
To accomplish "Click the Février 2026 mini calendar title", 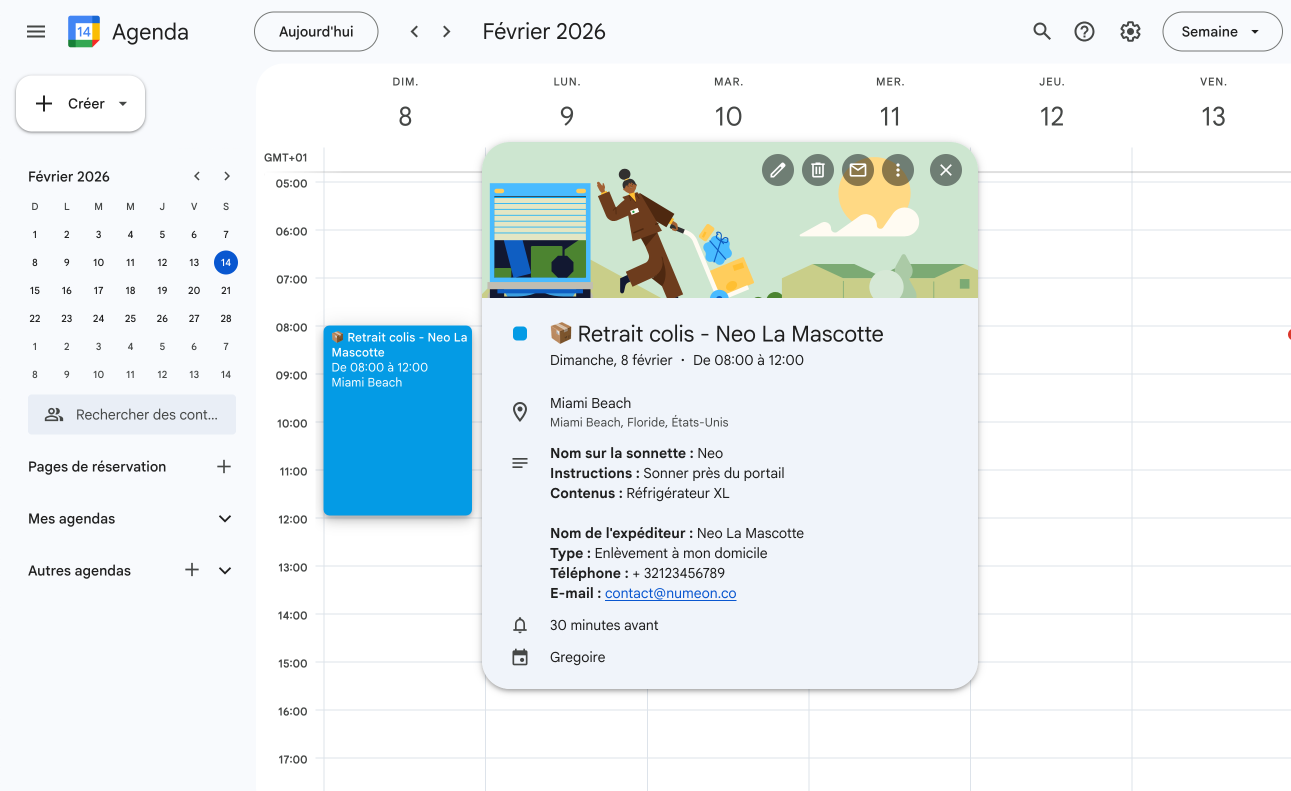I will pos(69,176).
